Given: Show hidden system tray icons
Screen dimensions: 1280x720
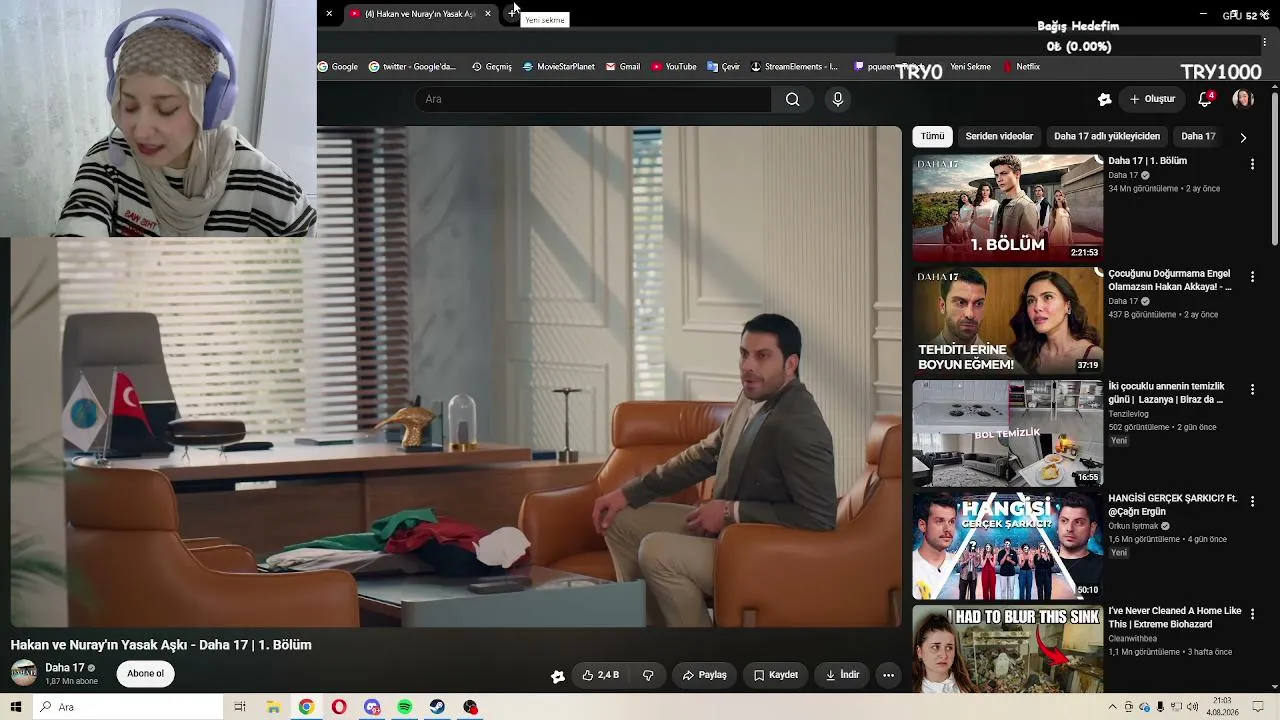Looking at the screenshot, I should coord(1112,707).
